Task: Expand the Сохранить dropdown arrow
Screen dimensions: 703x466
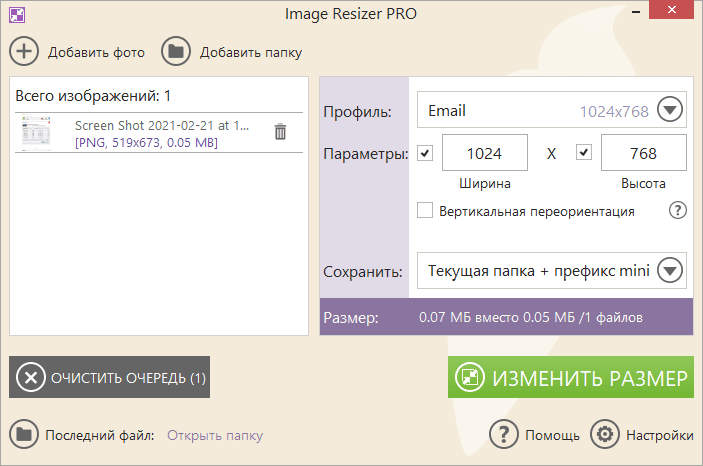Action: click(x=669, y=270)
